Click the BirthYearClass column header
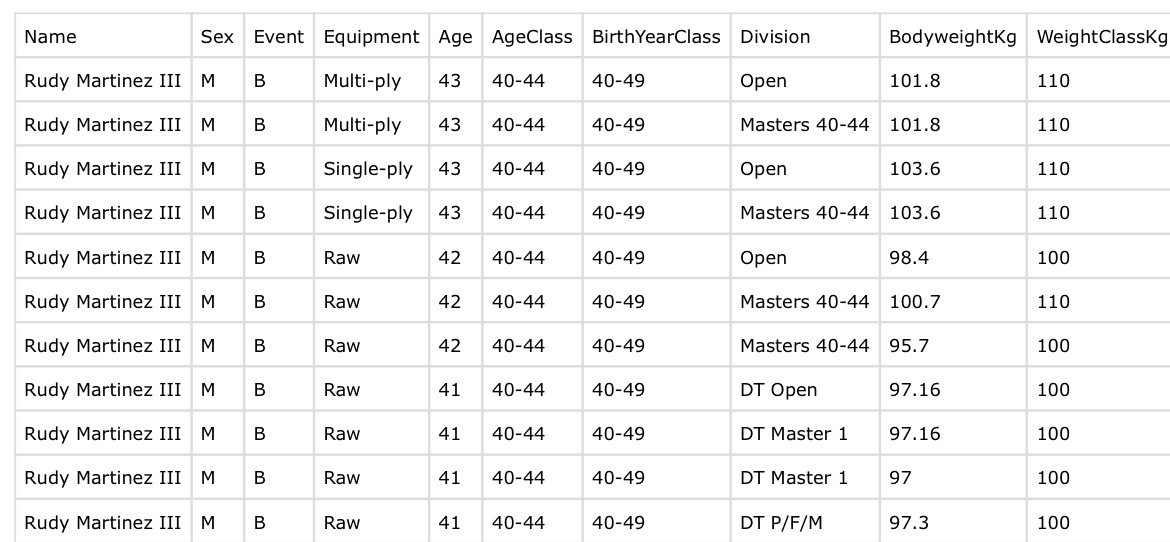 (x=655, y=37)
